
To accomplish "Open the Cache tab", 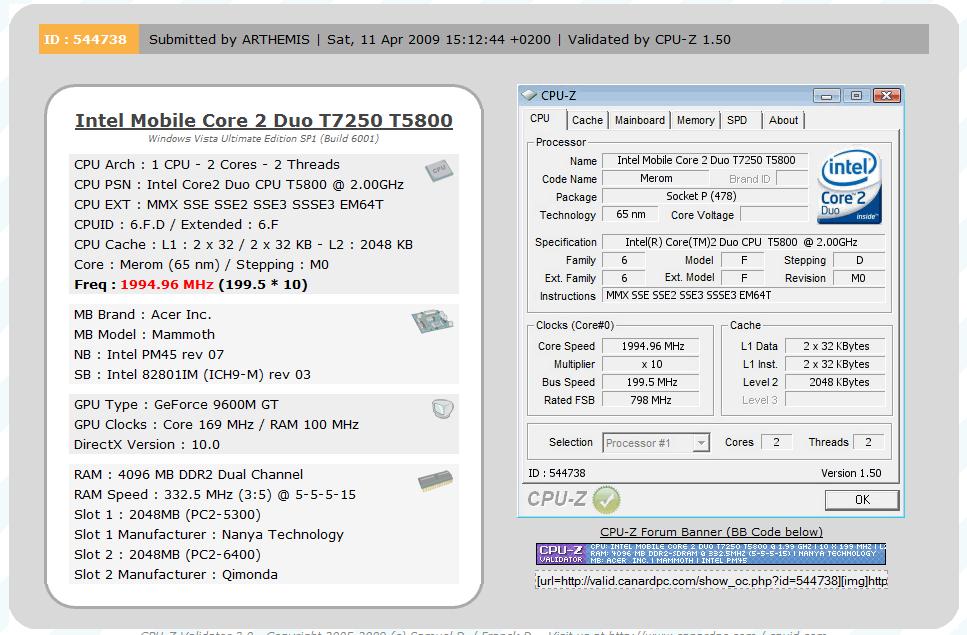I will point(587,120).
